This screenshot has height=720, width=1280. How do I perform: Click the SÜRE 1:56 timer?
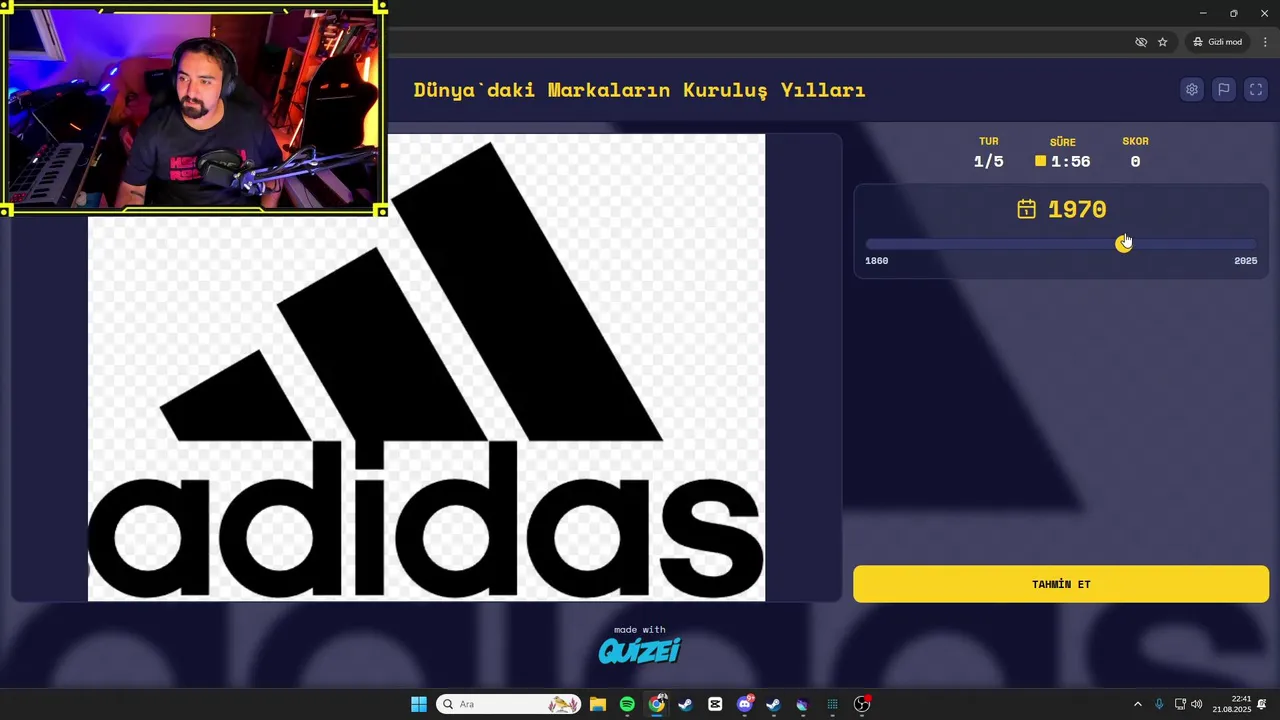point(1063,153)
